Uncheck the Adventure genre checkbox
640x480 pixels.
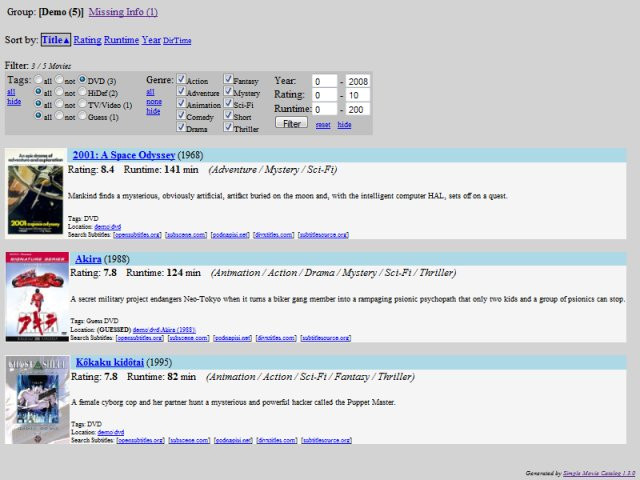coord(181,91)
